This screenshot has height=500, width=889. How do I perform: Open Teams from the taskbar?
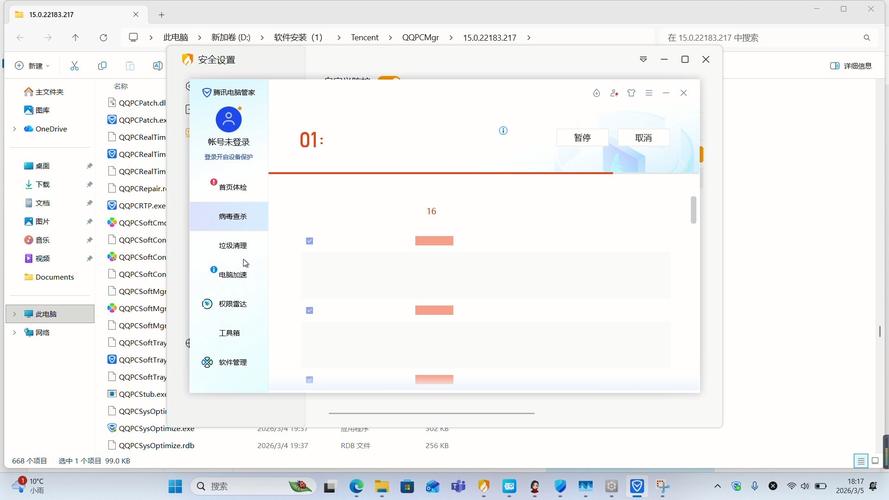(x=458, y=486)
